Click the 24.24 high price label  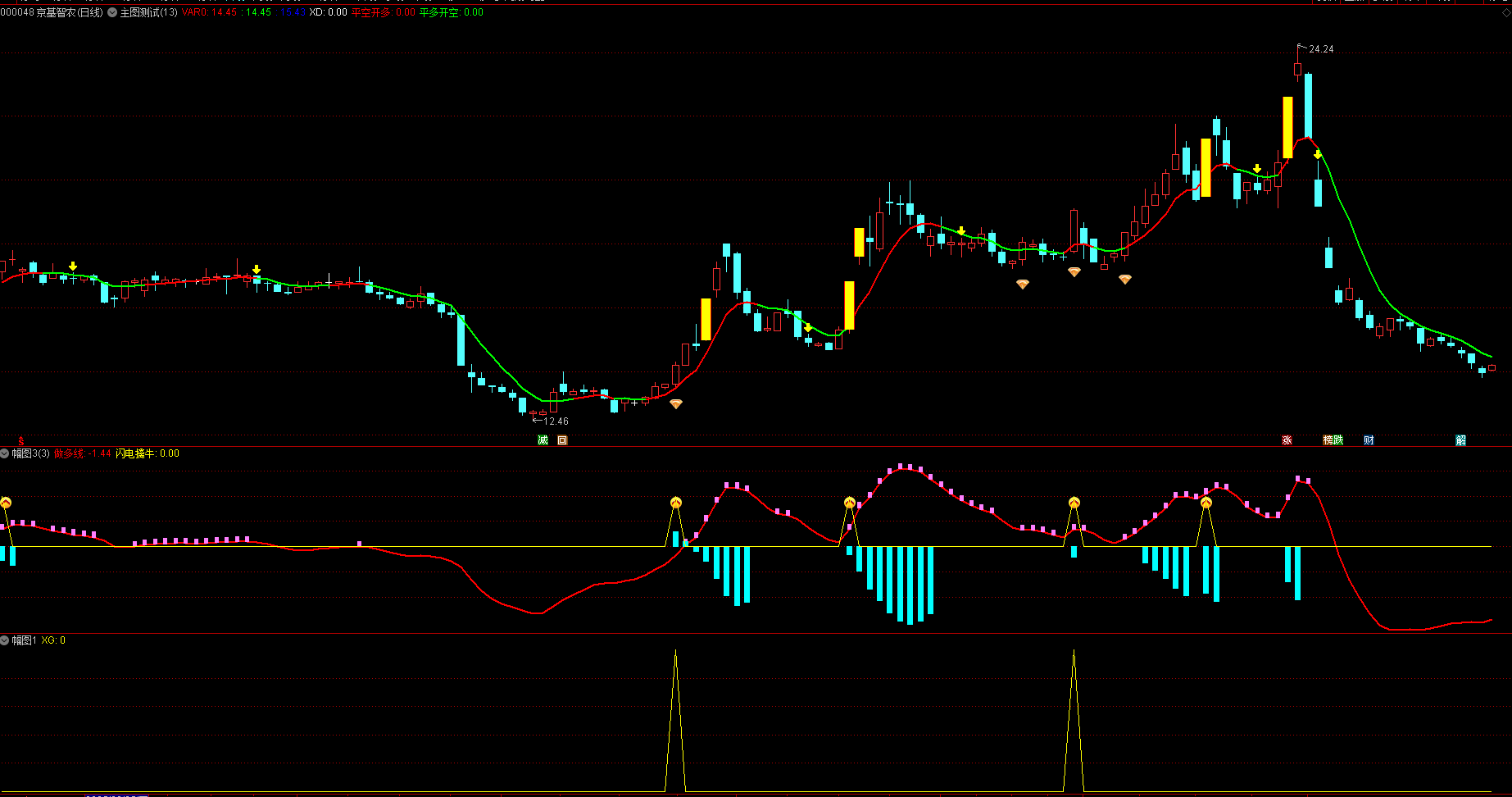tap(1320, 49)
